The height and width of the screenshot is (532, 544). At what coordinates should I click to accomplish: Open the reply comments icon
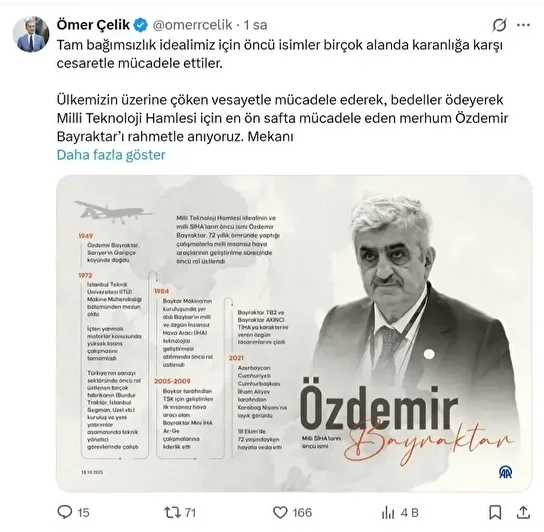pos(65,512)
